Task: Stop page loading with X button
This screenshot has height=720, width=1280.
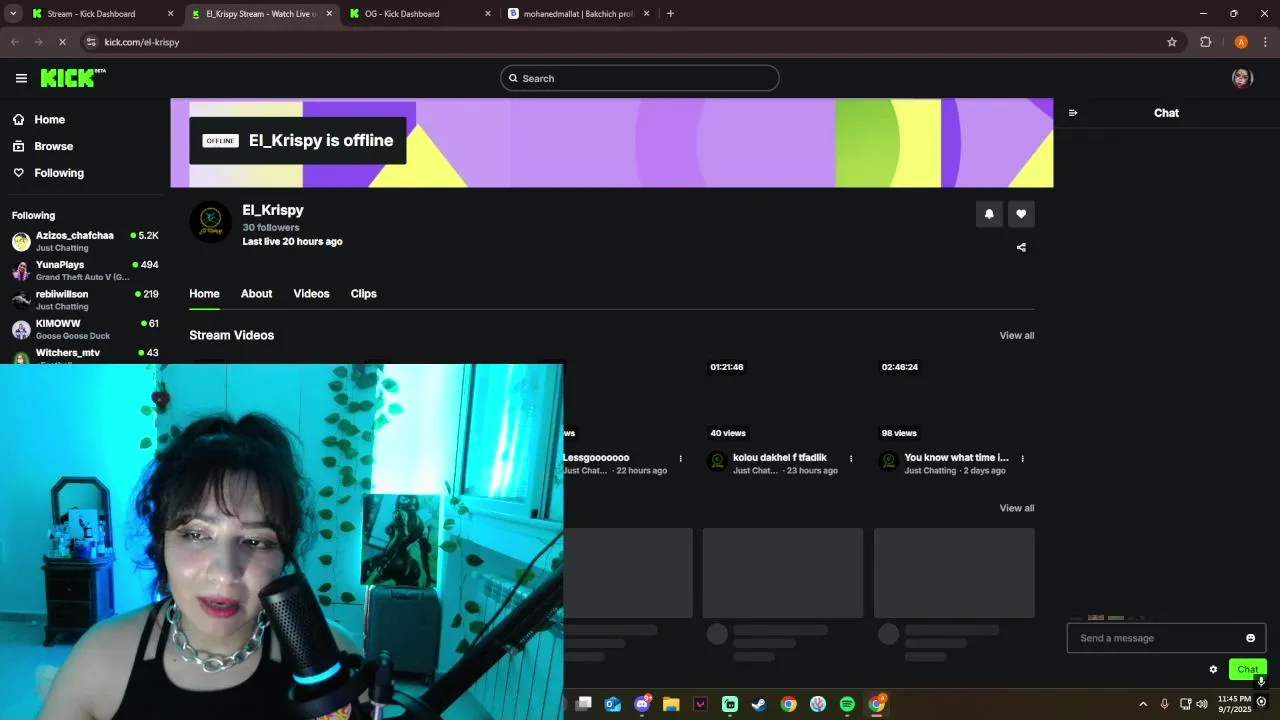Action: (x=62, y=42)
